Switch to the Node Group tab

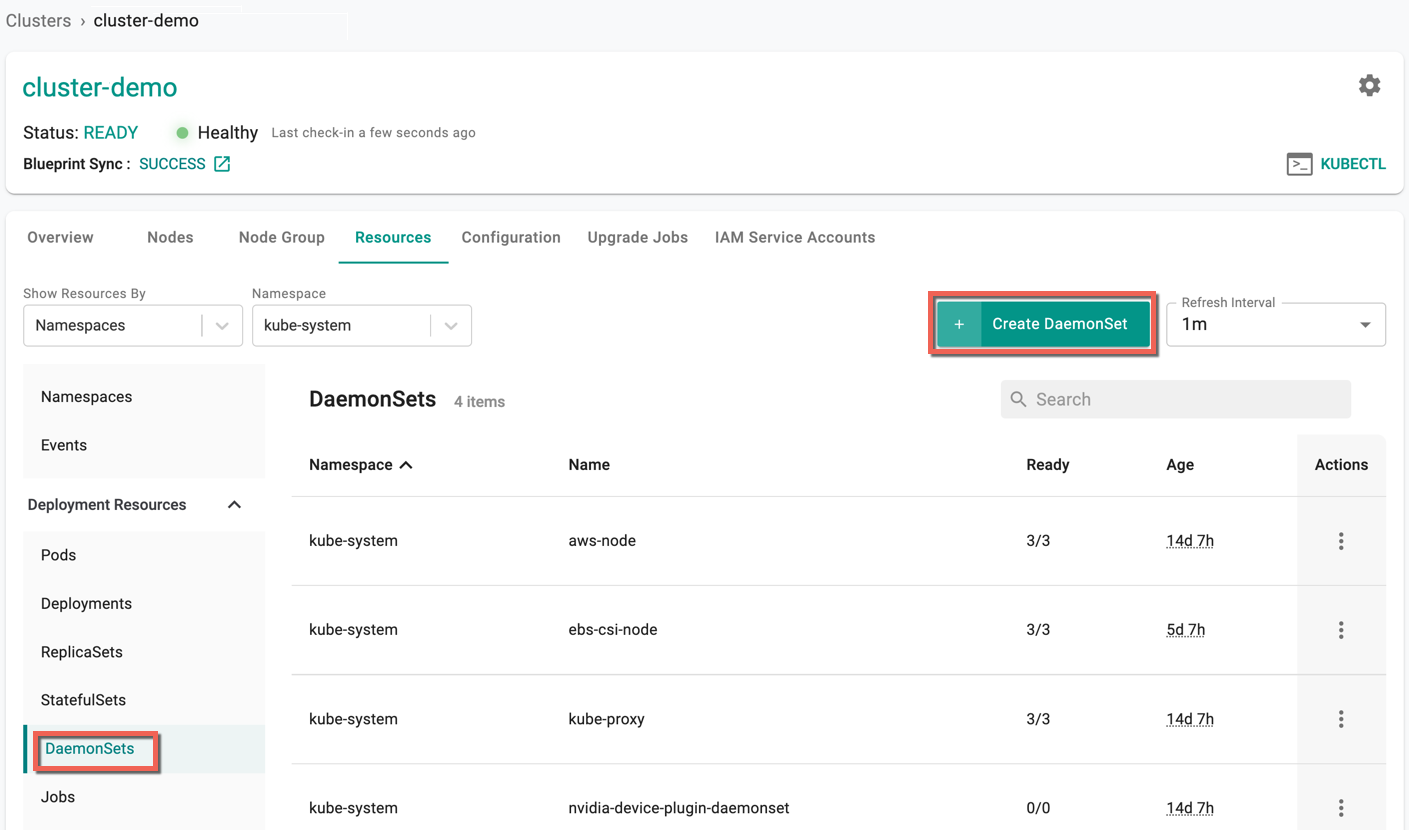click(x=282, y=237)
